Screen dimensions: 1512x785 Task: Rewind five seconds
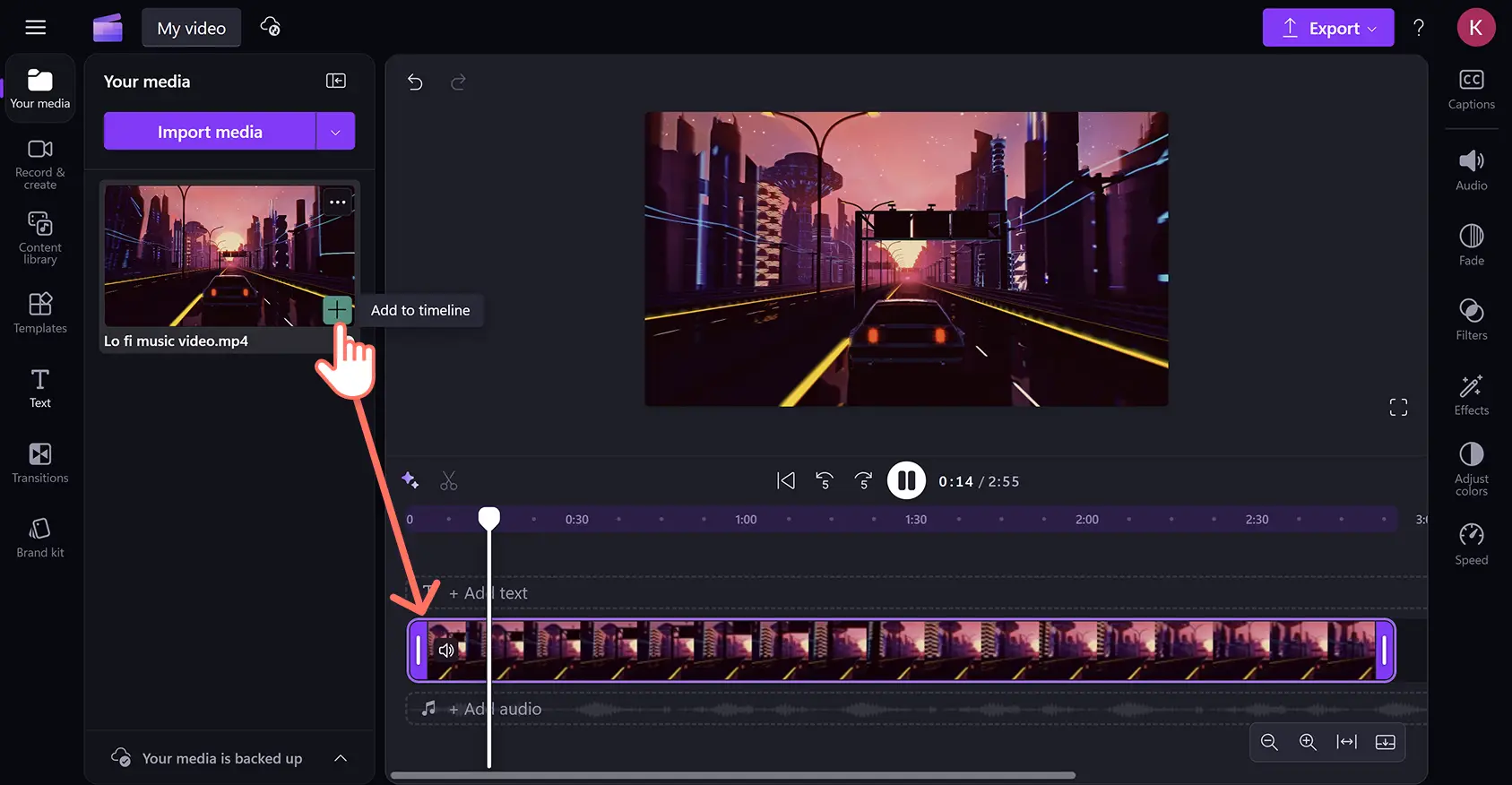point(825,481)
